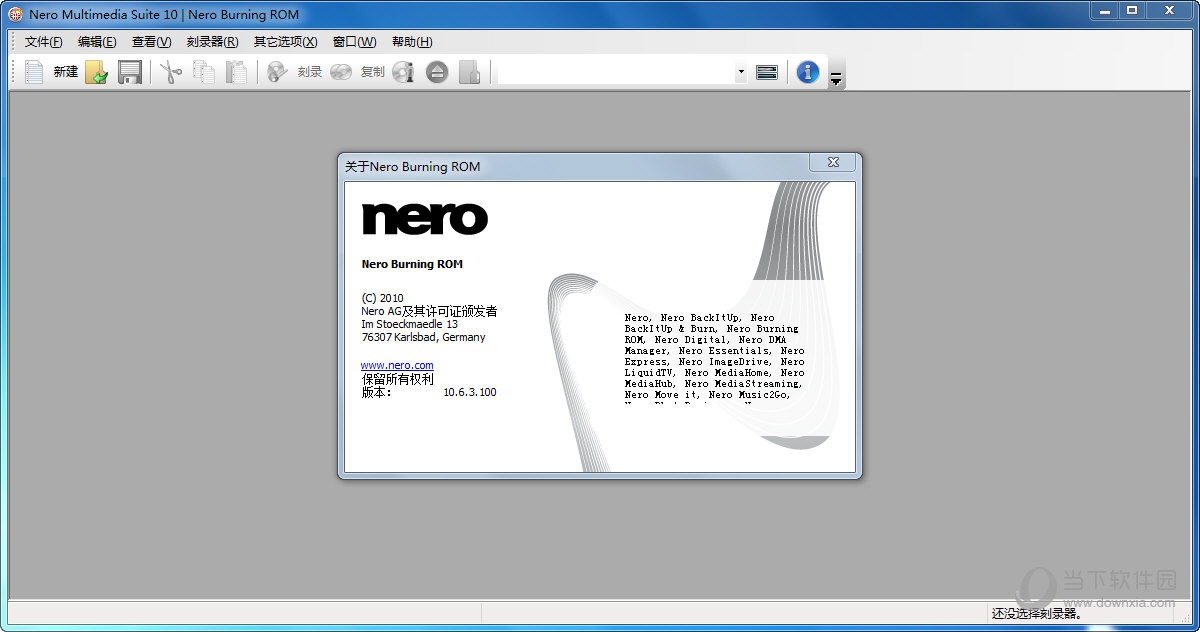Open the recorder selection dropdown
Viewport: 1200px width, 632px height.
click(x=740, y=71)
